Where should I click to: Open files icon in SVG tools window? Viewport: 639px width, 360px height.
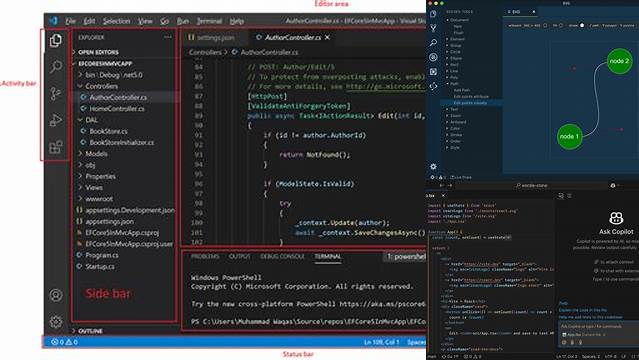tap(433, 14)
